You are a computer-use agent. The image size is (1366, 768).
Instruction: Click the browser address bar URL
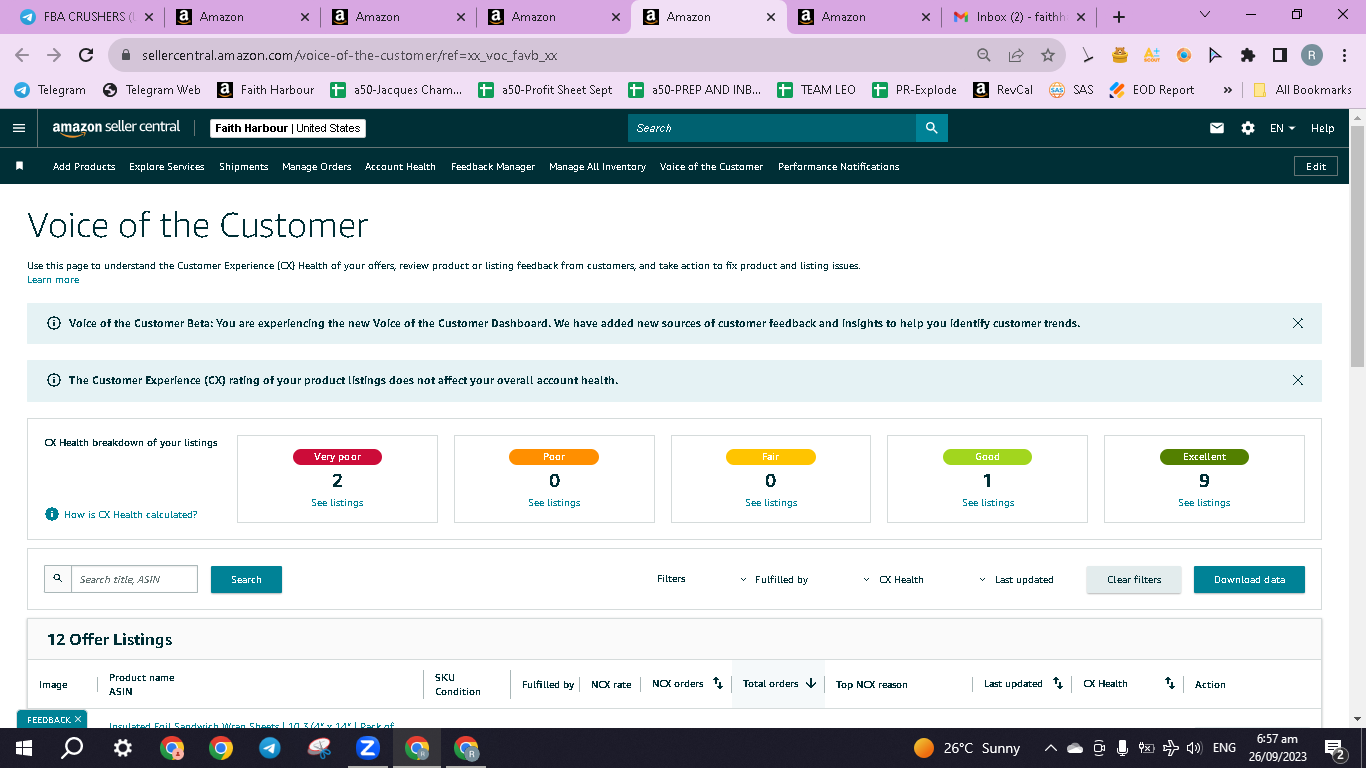tap(349, 56)
